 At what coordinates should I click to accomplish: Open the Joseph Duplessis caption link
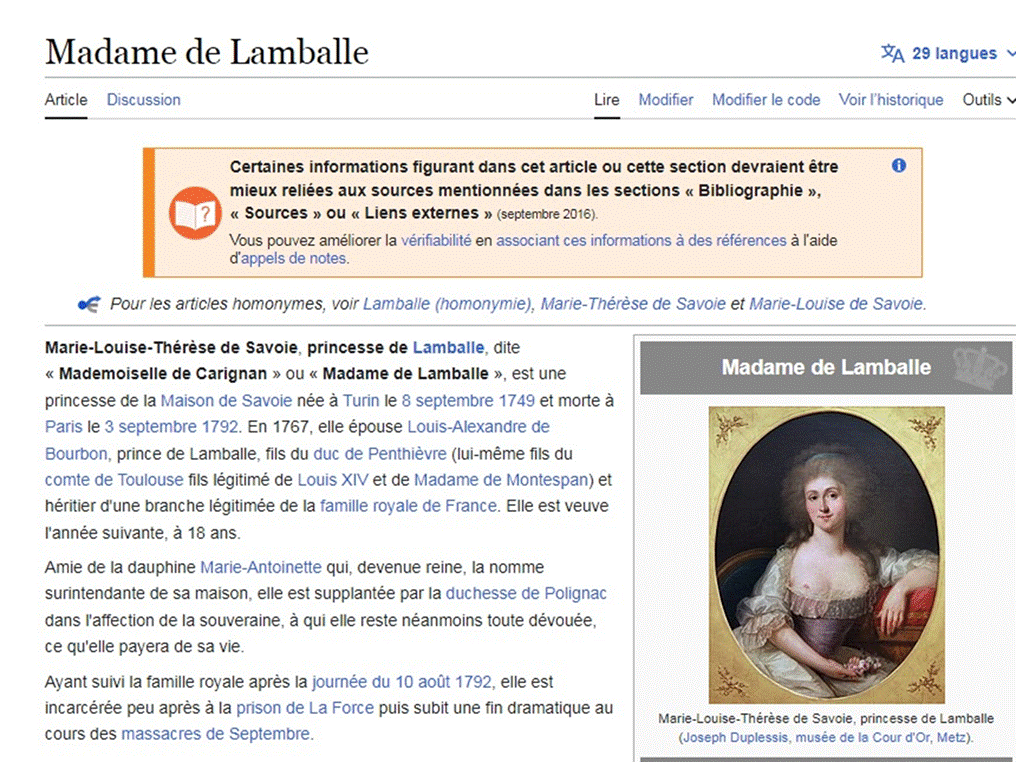point(735,737)
